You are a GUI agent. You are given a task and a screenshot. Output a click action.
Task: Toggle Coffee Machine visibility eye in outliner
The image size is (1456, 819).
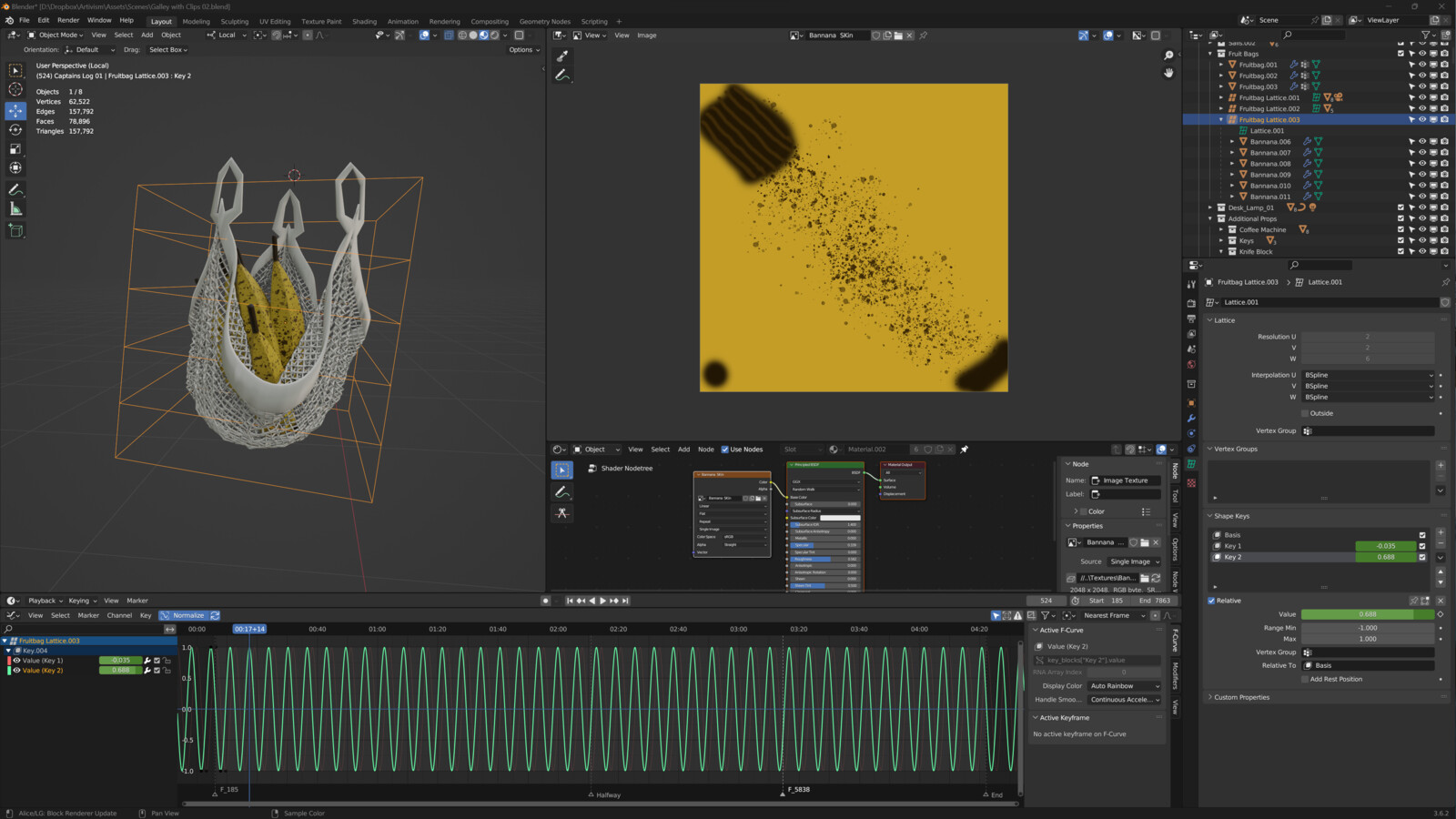click(x=1422, y=229)
